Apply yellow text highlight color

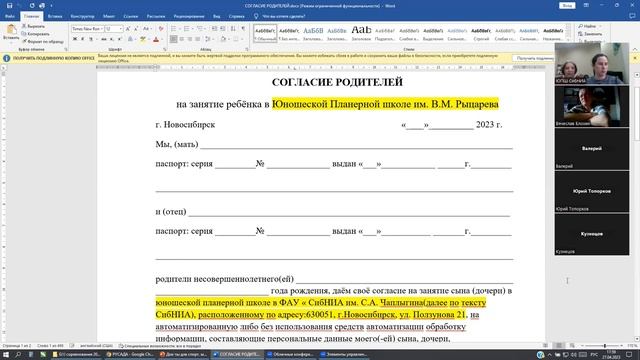(x=142, y=39)
